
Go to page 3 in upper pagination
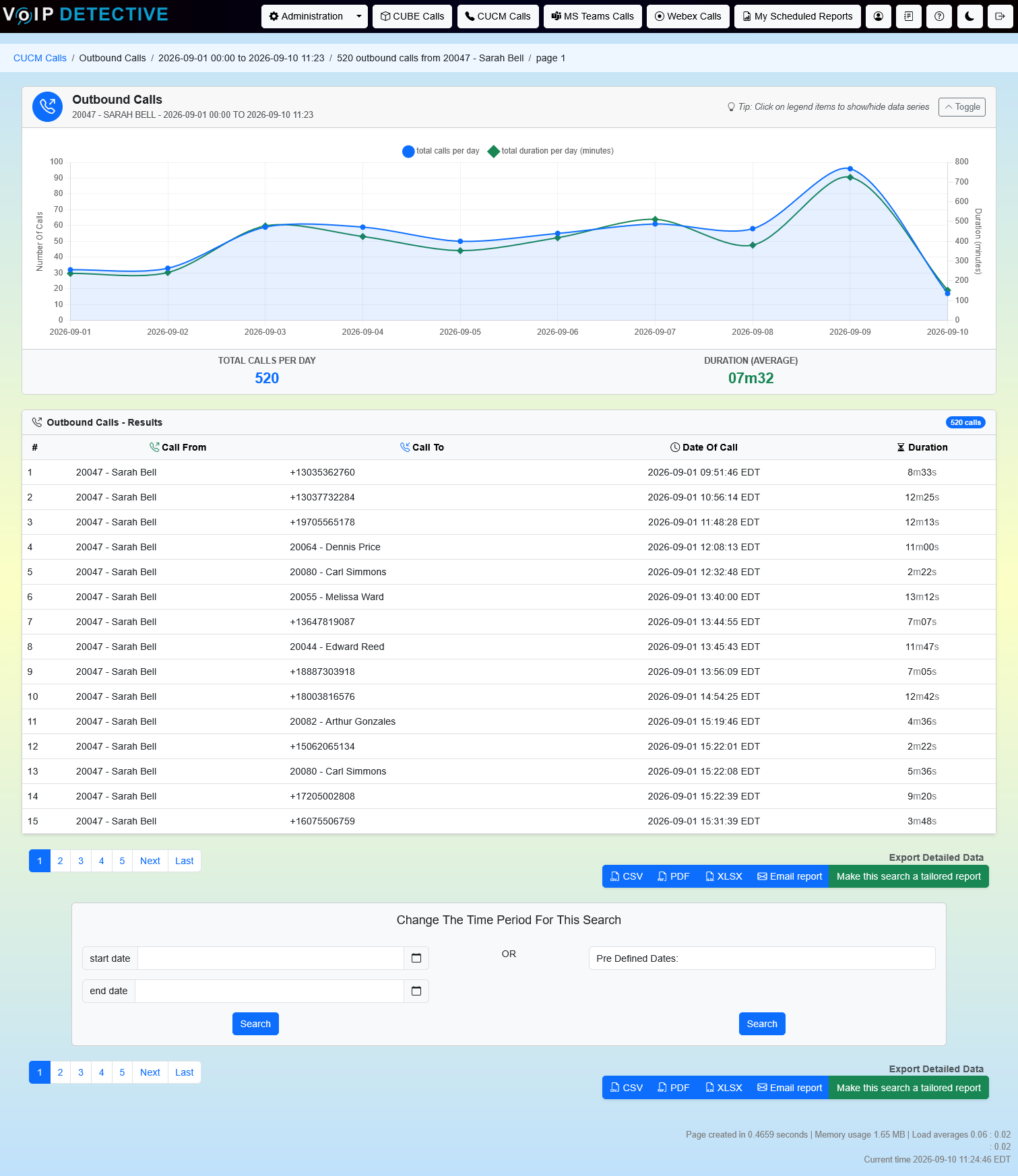click(x=81, y=861)
